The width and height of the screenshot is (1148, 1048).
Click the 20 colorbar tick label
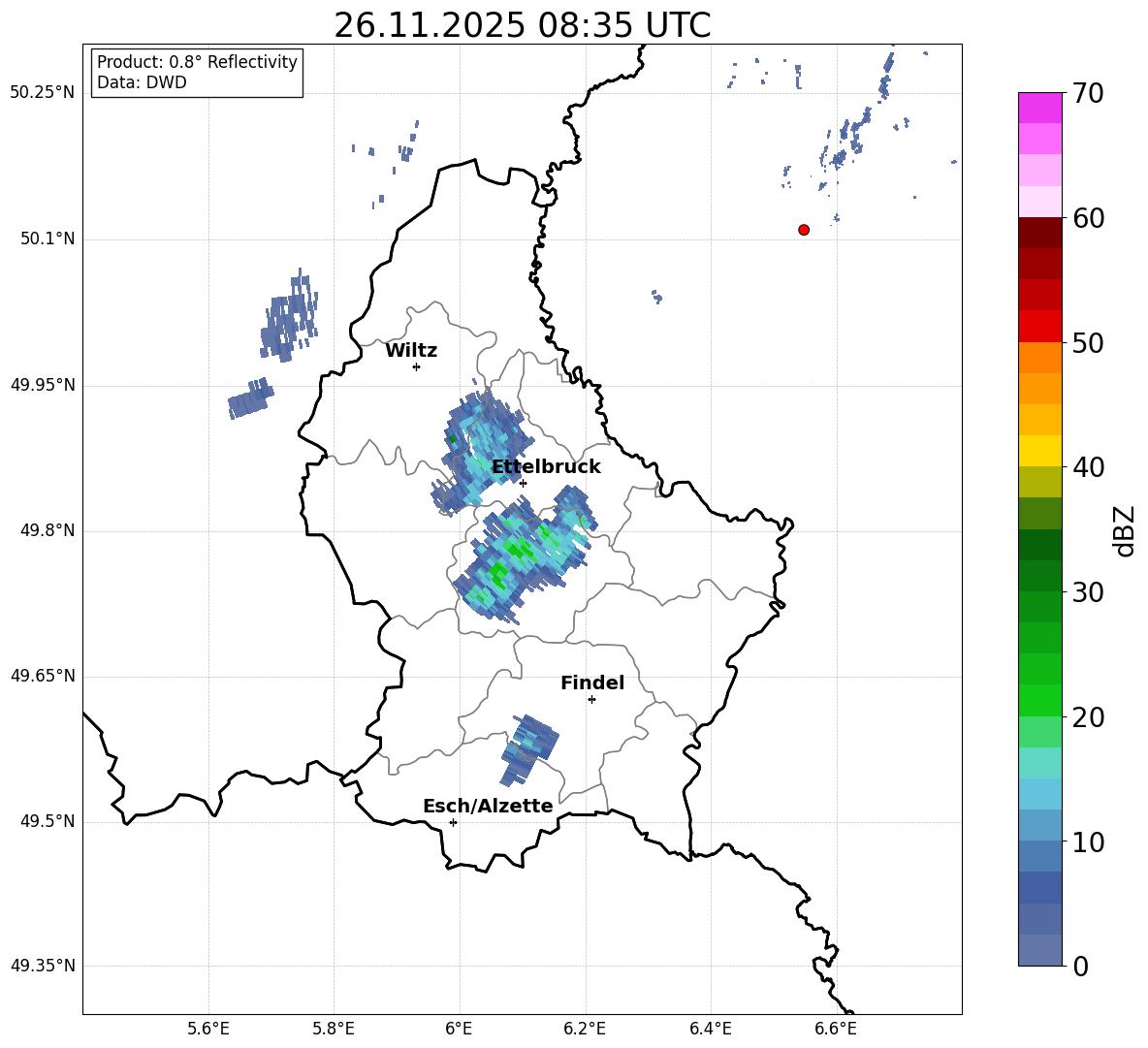pos(1089,717)
